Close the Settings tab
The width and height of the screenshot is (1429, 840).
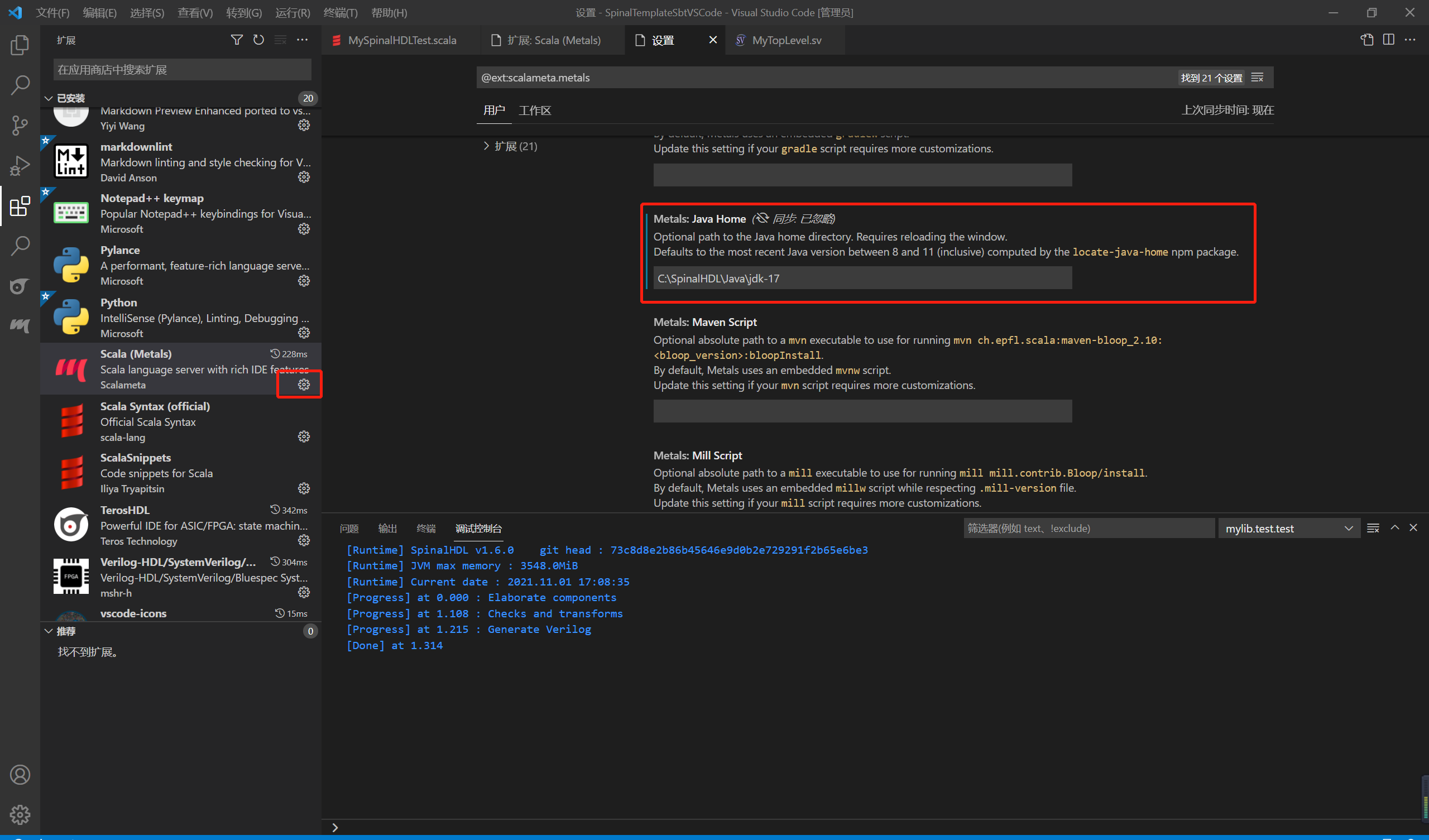point(713,40)
